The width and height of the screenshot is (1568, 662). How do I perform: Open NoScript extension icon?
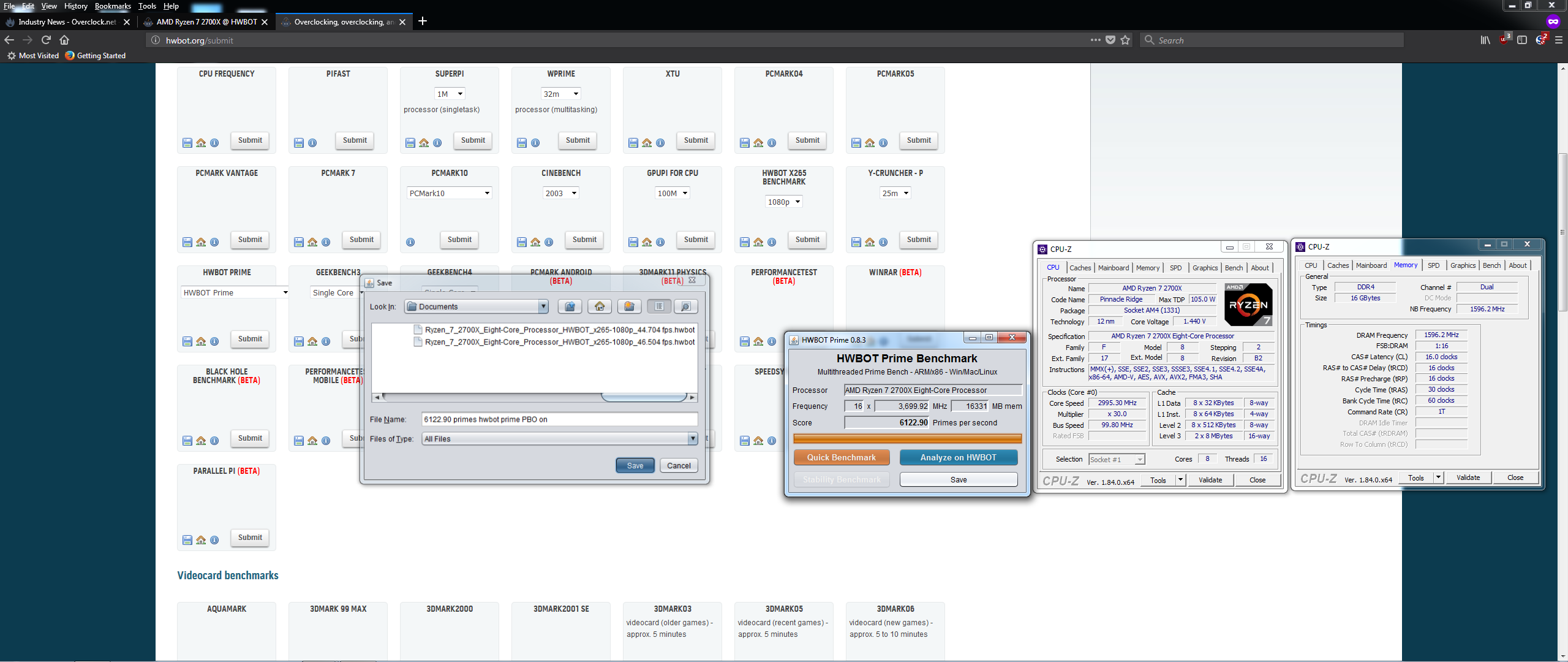click(x=1540, y=40)
